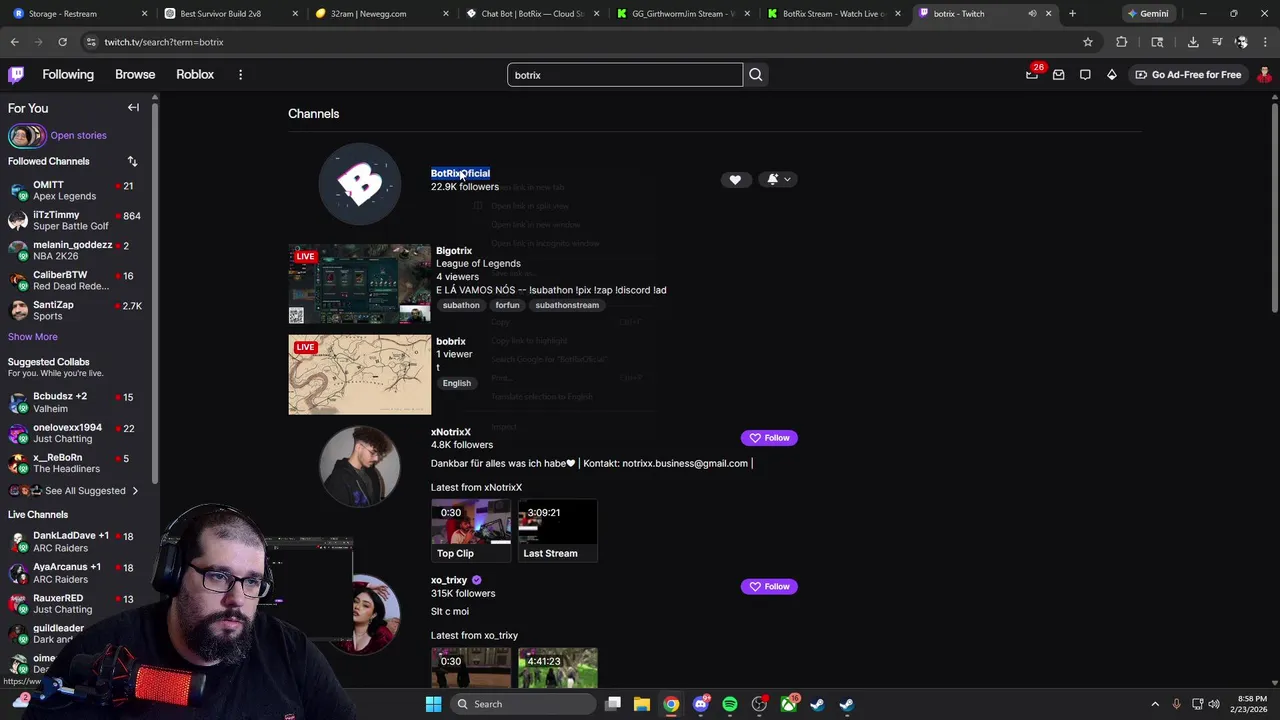Switch to Chat Bot BotRix tab
1280x720 pixels.
click(532, 14)
